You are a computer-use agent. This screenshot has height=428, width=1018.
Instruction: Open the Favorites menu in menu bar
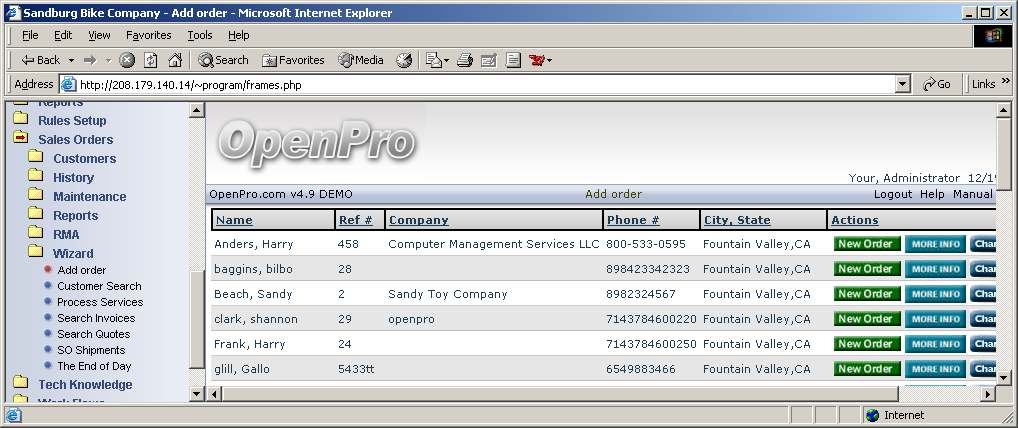click(148, 35)
